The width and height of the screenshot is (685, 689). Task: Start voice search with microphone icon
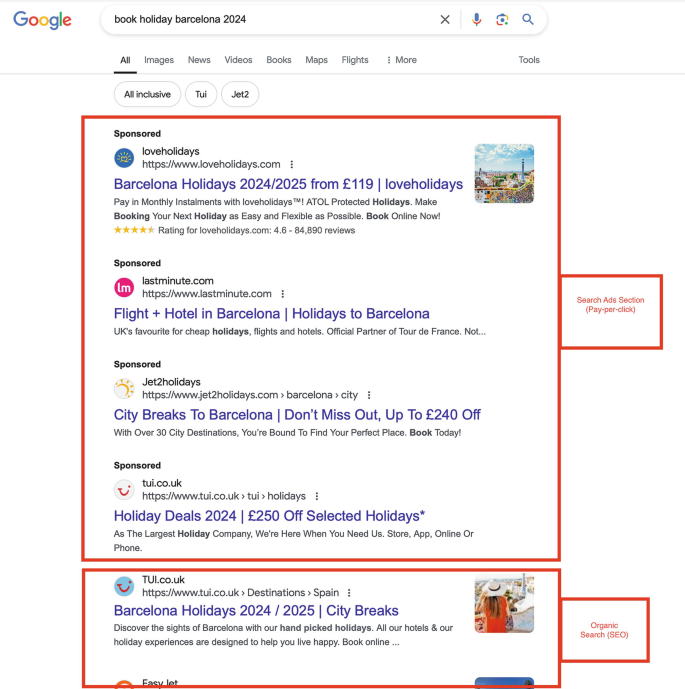click(x=476, y=19)
